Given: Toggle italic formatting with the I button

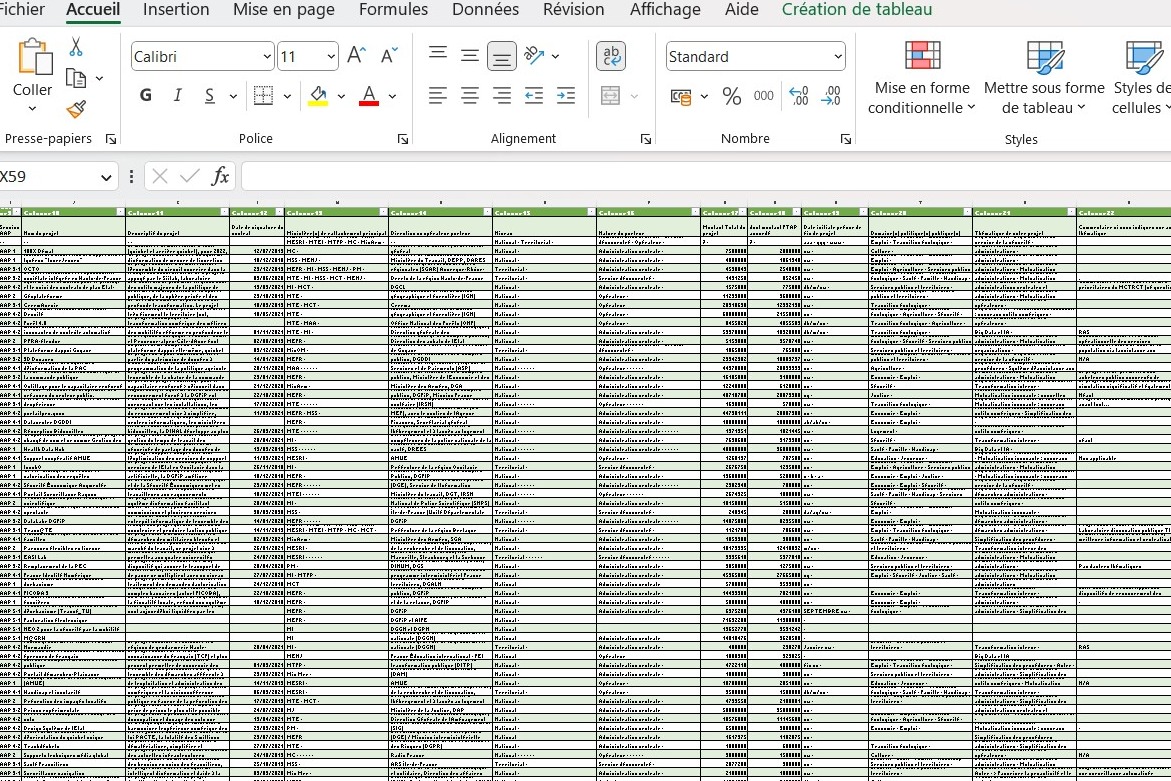Looking at the screenshot, I should pyautogui.click(x=178, y=96).
